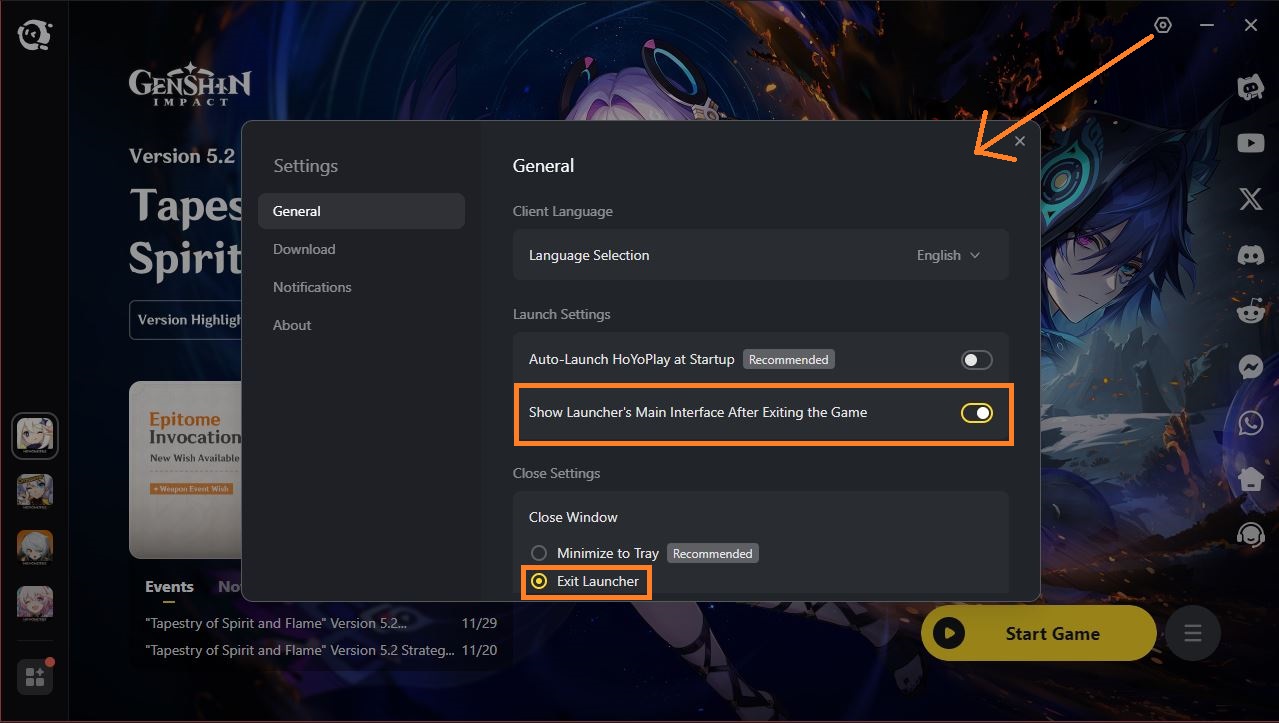Click the Version Highlights button
This screenshot has width=1279, height=723.
186,320
